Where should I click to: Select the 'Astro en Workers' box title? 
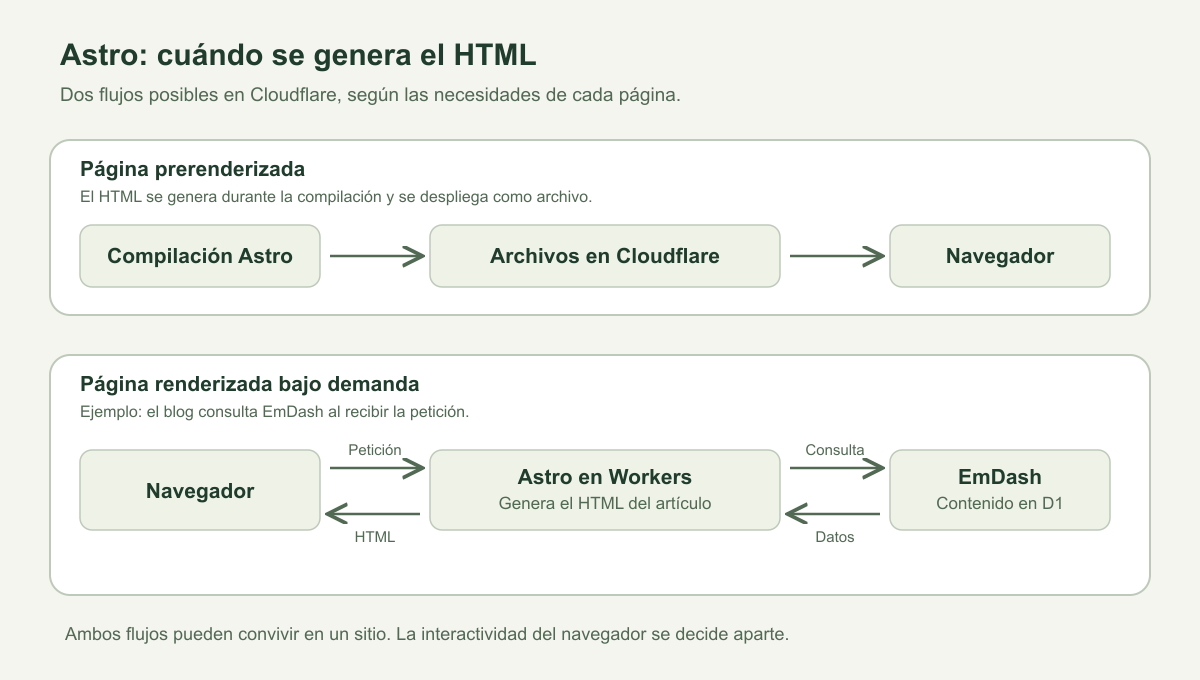[x=605, y=477]
